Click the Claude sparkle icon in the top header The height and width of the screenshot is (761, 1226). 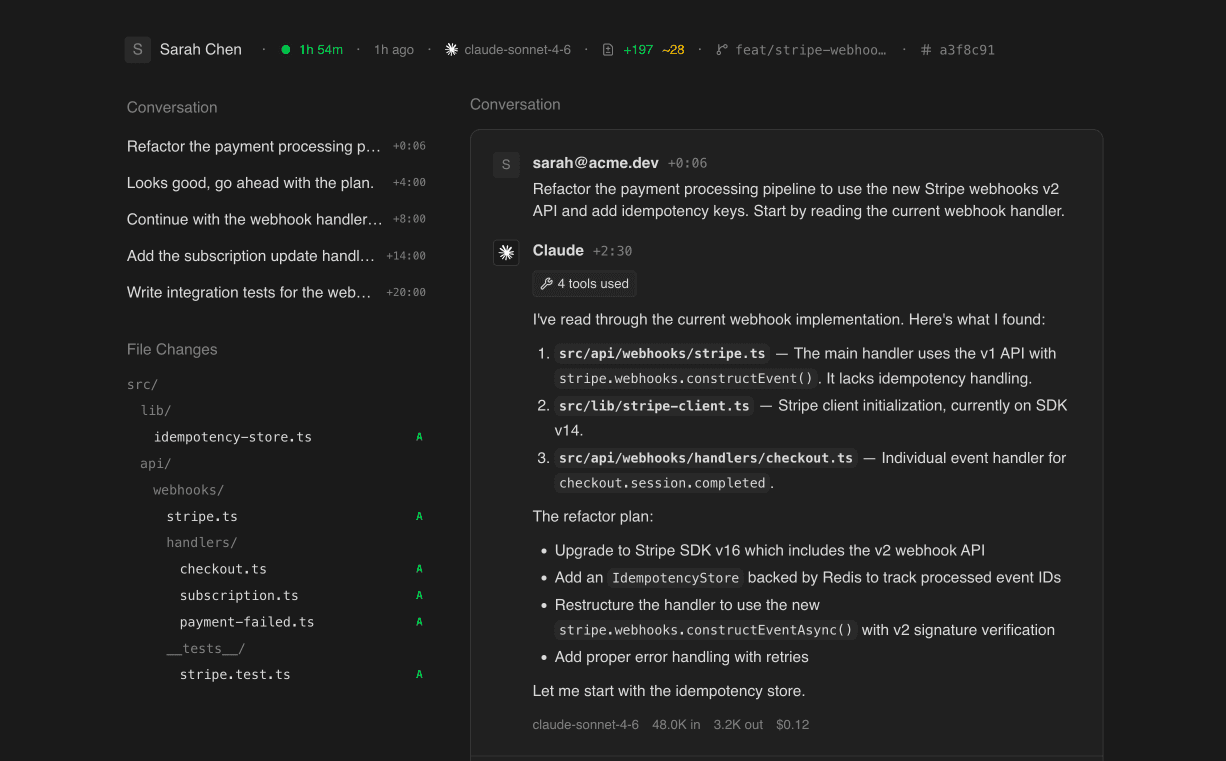tap(450, 48)
